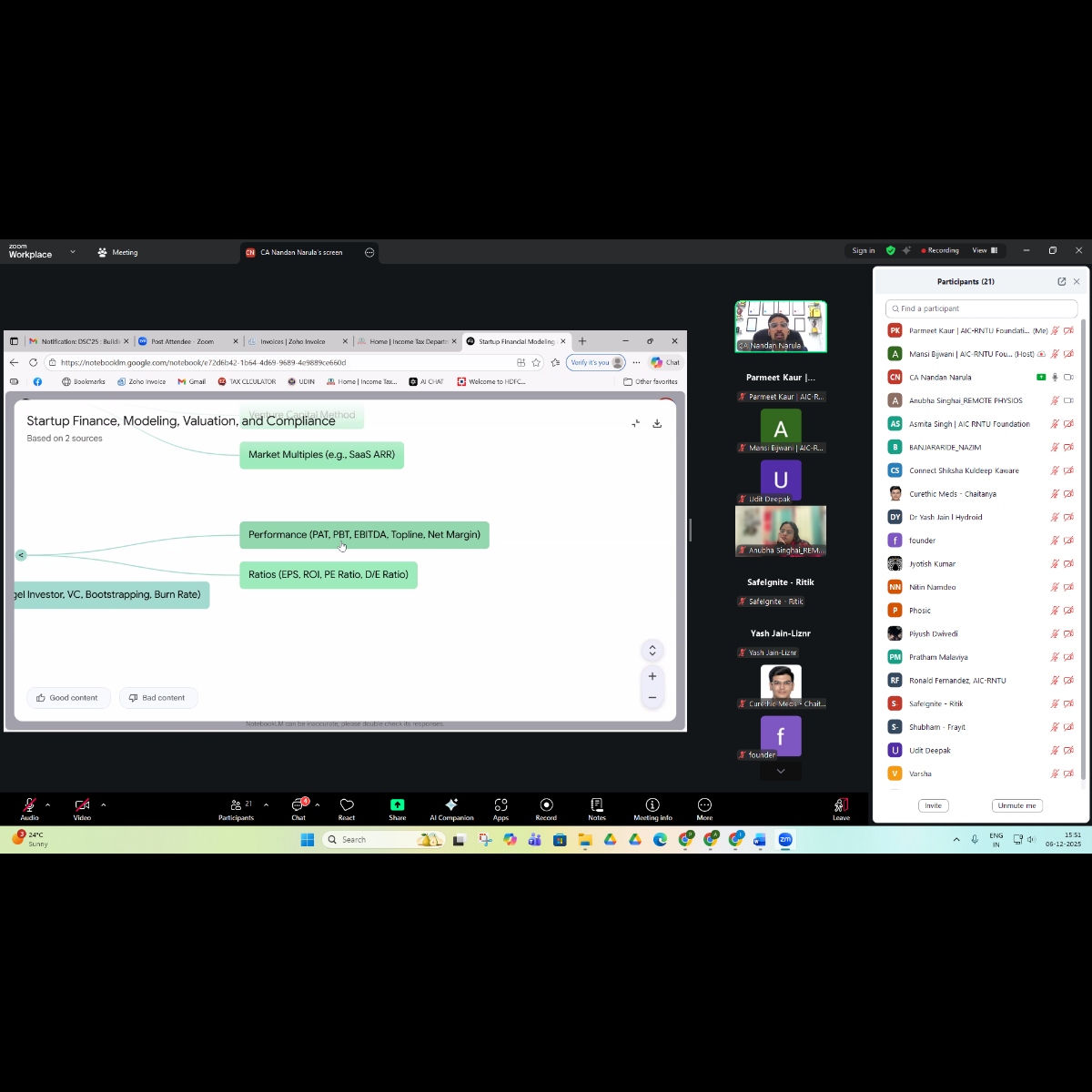Viewport: 1092px width, 1092px height.
Task: Click the Find a participant search field
Action: (x=983, y=308)
